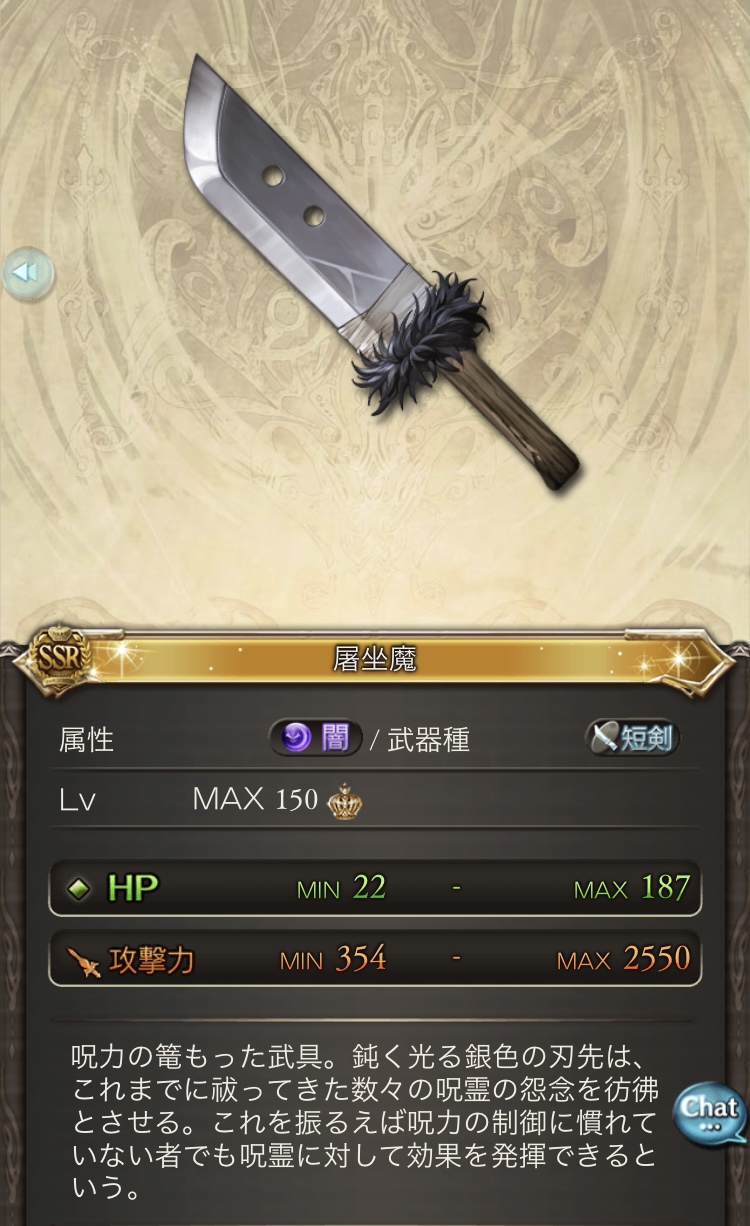Tap the back arrow bubble
The image size is (750, 1226).
pos(27,273)
